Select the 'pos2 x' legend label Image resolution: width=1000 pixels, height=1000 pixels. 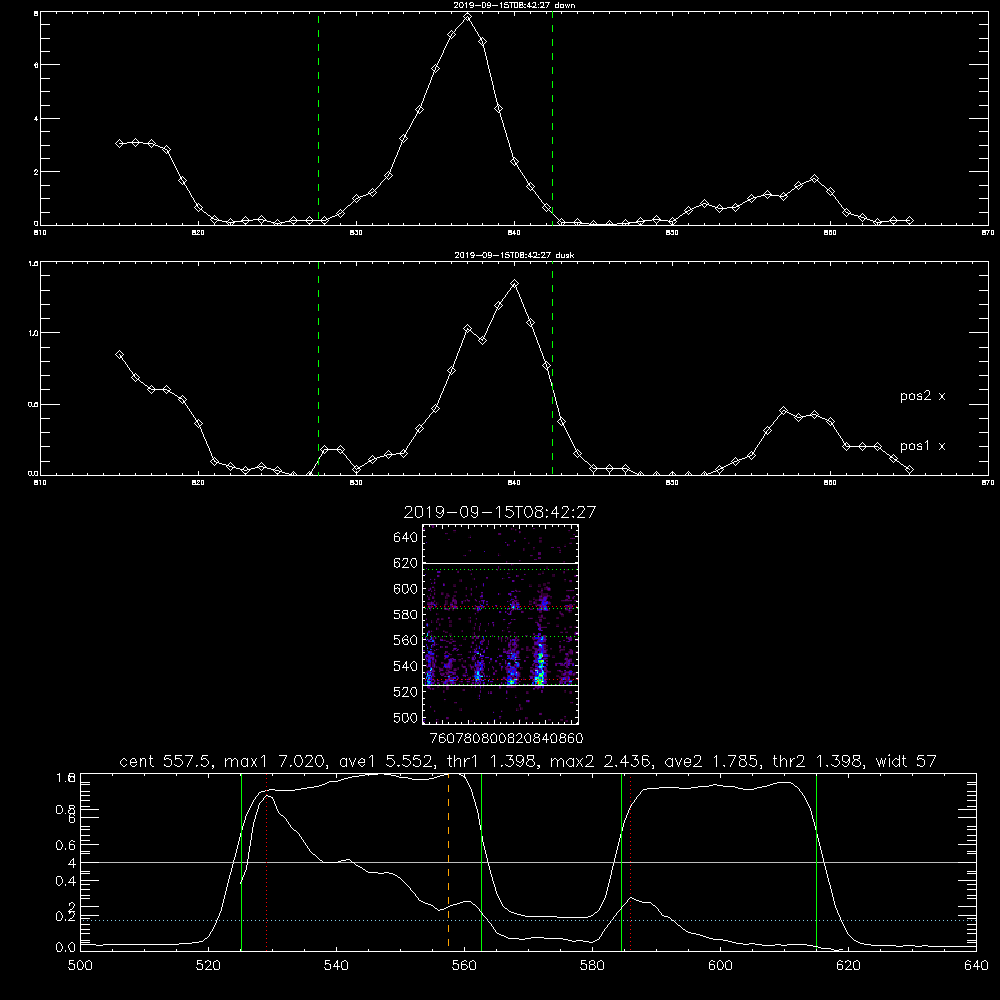(922, 396)
